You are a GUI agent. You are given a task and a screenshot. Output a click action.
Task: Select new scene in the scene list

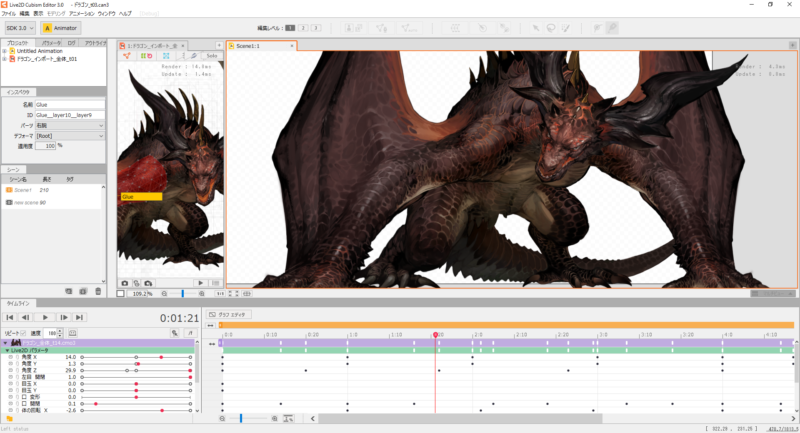(x=51, y=202)
